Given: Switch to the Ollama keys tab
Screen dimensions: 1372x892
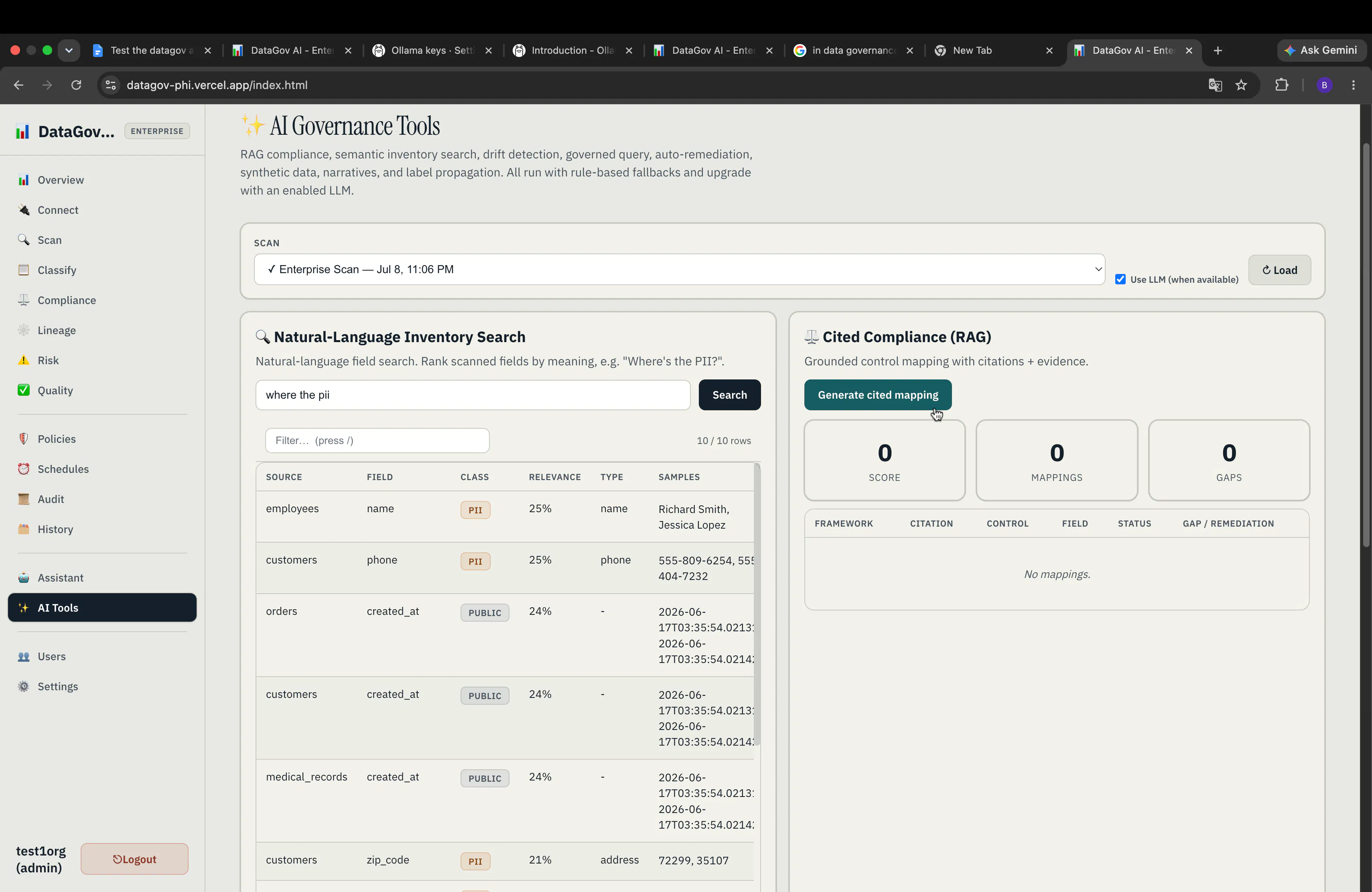Looking at the screenshot, I should tap(432, 50).
